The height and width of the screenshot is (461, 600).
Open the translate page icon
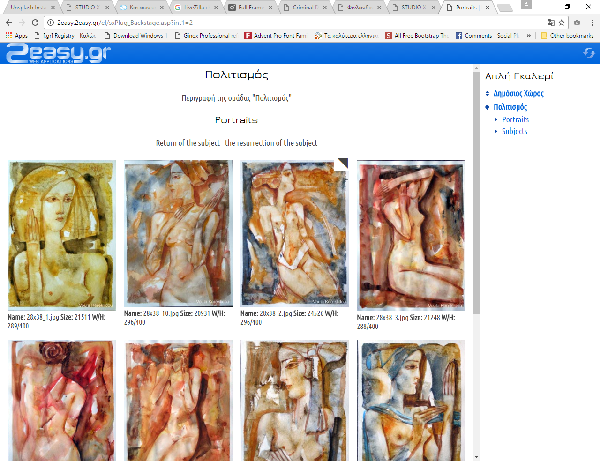(x=551, y=23)
